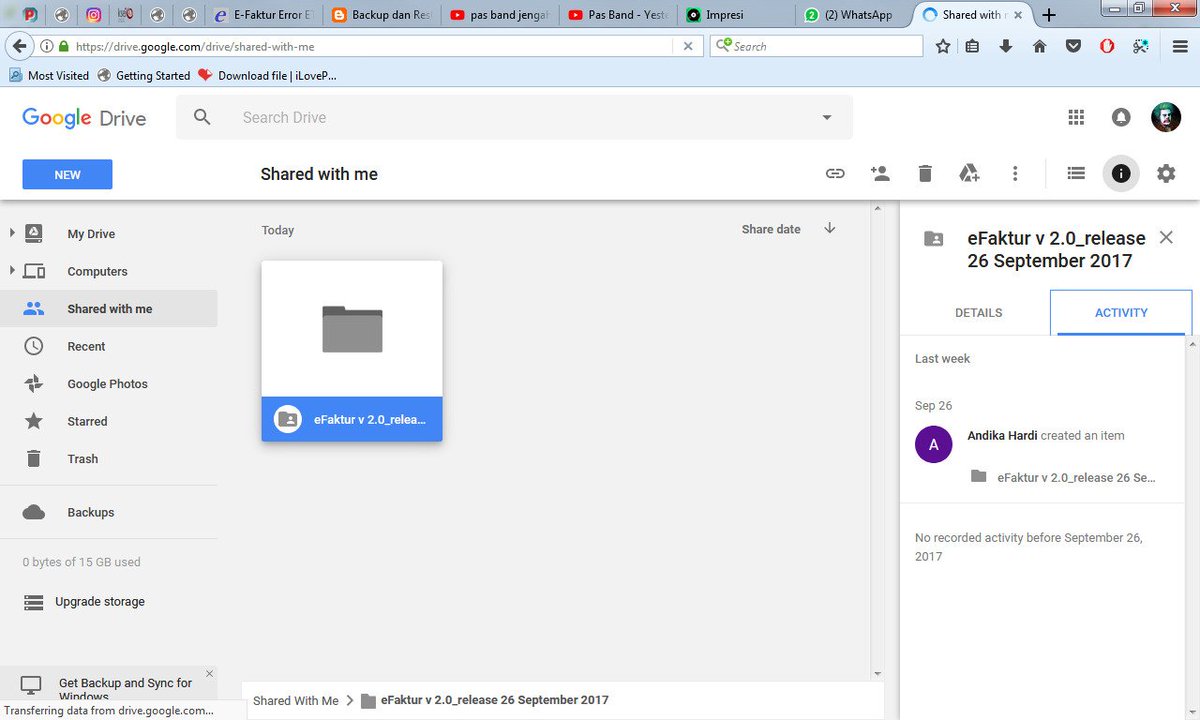Open the Drive settings gear
This screenshot has width=1200, height=720.
(x=1166, y=173)
